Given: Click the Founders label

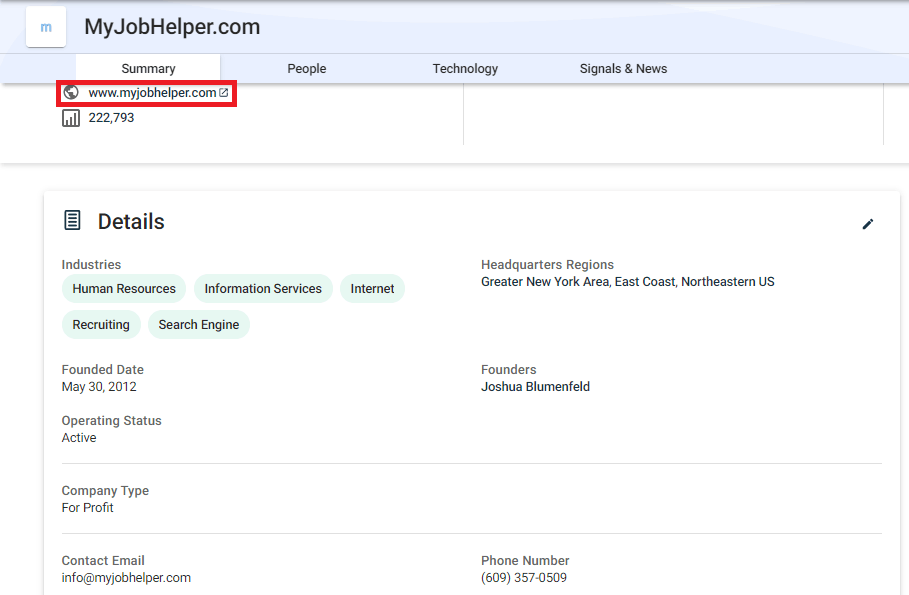Looking at the screenshot, I should pyautogui.click(x=508, y=369).
